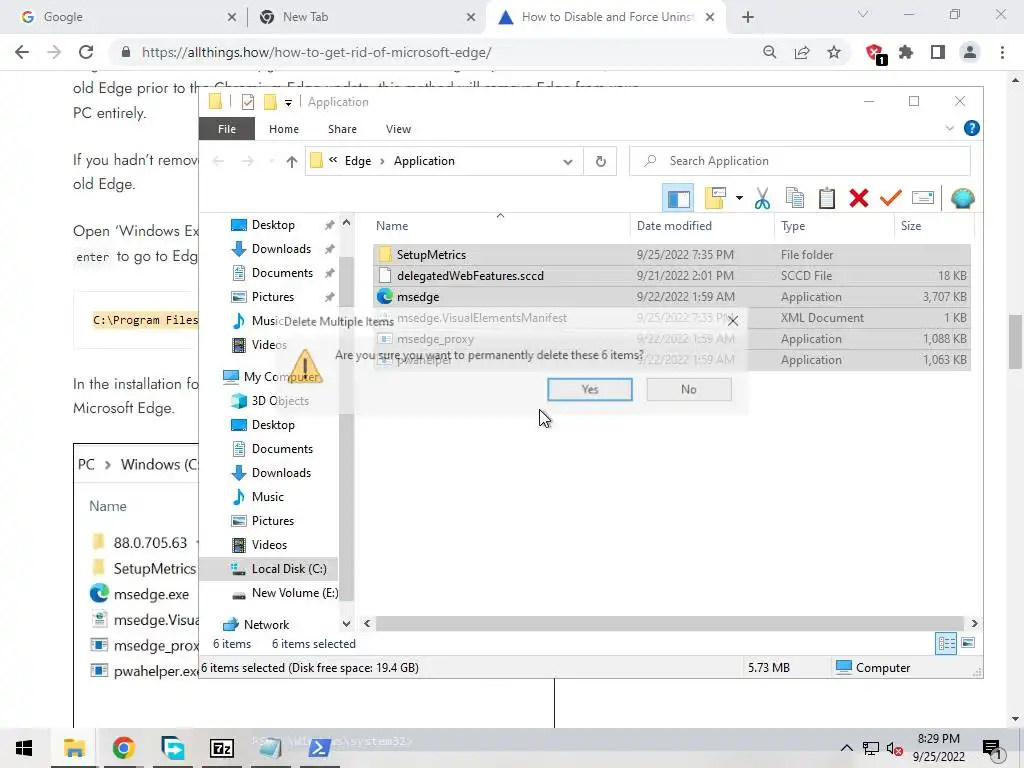Go up one folder level arrow
Image resolution: width=1024 pixels, height=768 pixels.
coord(291,161)
